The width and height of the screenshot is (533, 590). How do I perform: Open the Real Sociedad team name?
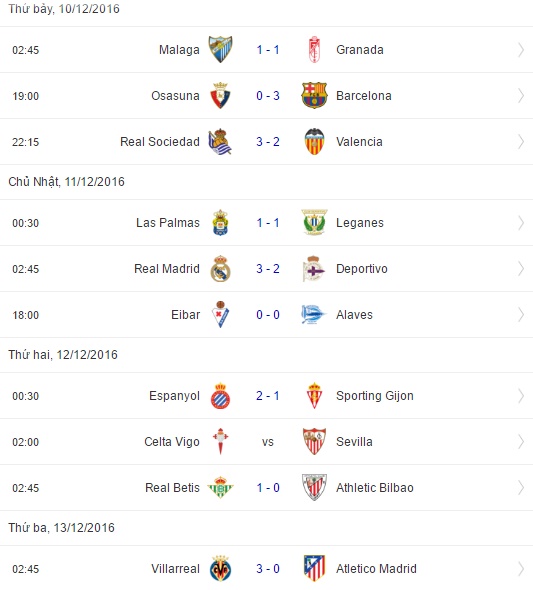160,142
